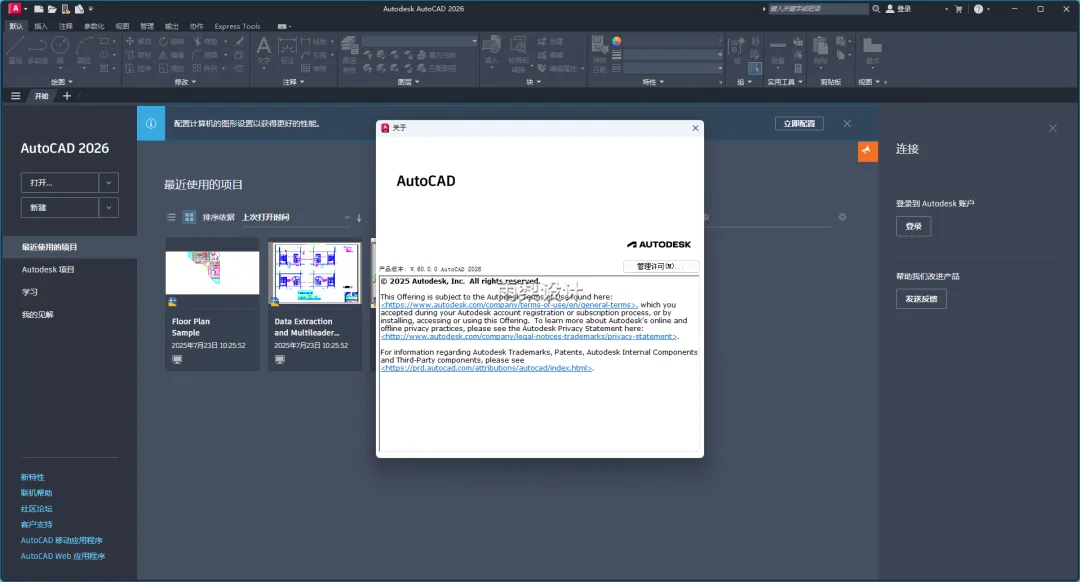Expand the Draw (绘图) panel
1080x582 pixels.
(61, 82)
